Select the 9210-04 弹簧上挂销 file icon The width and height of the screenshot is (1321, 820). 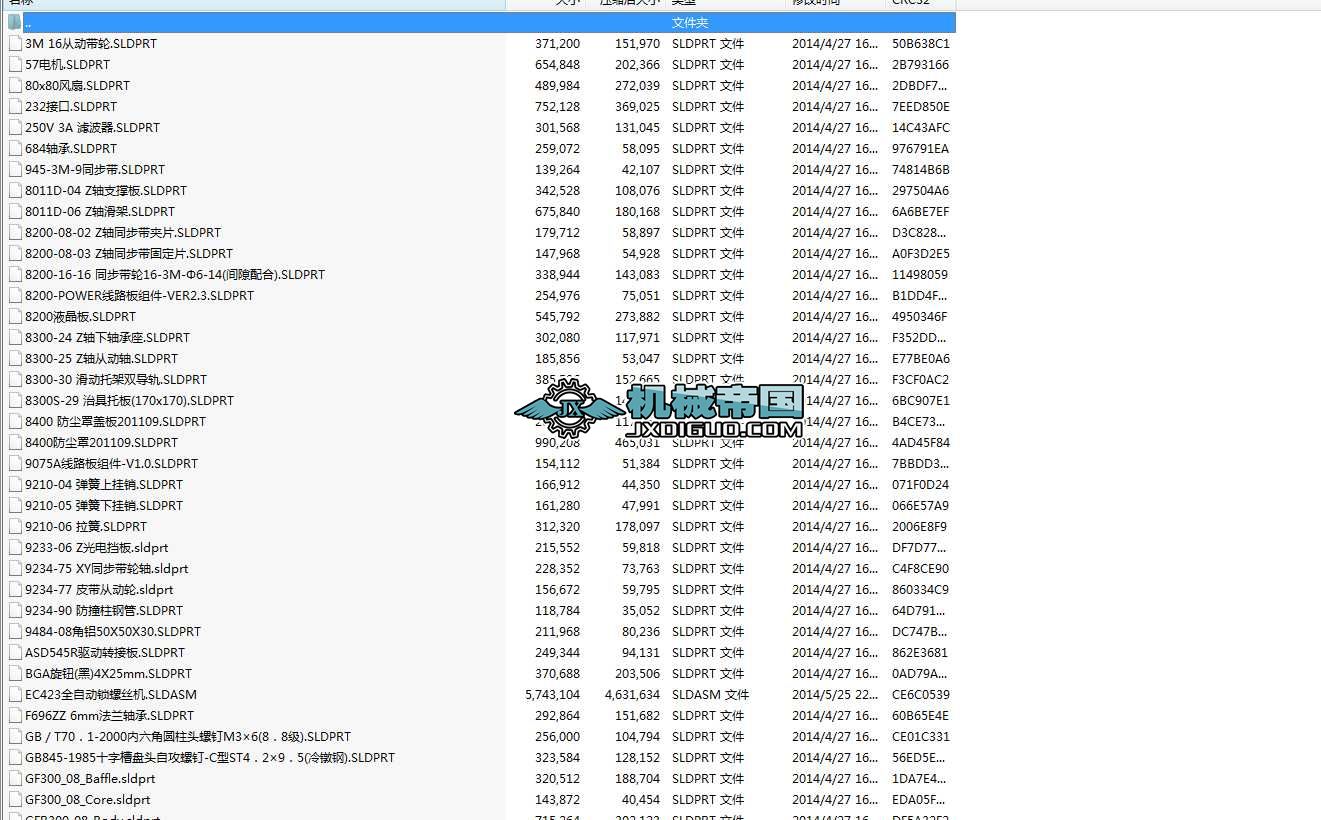[15, 484]
